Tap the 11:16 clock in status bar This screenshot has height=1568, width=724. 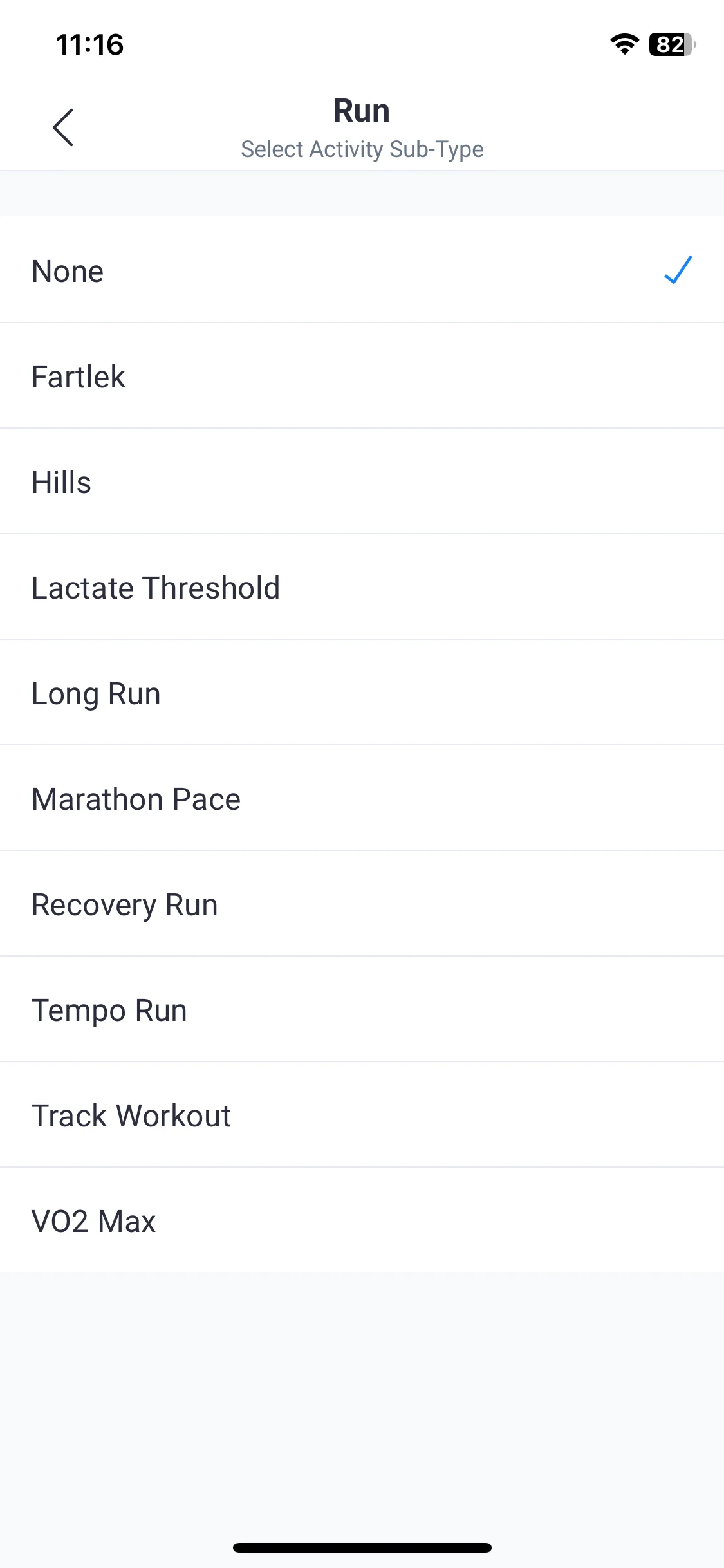tap(90, 45)
